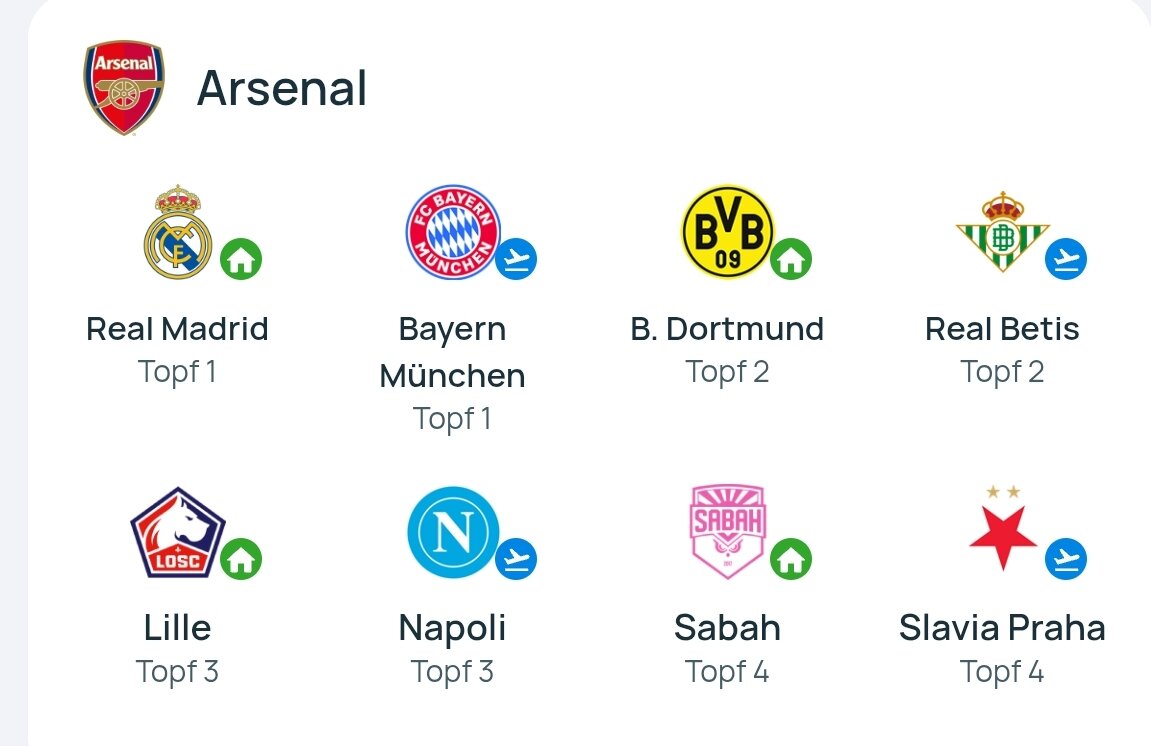Select the Napoli team name

coord(453,629)
